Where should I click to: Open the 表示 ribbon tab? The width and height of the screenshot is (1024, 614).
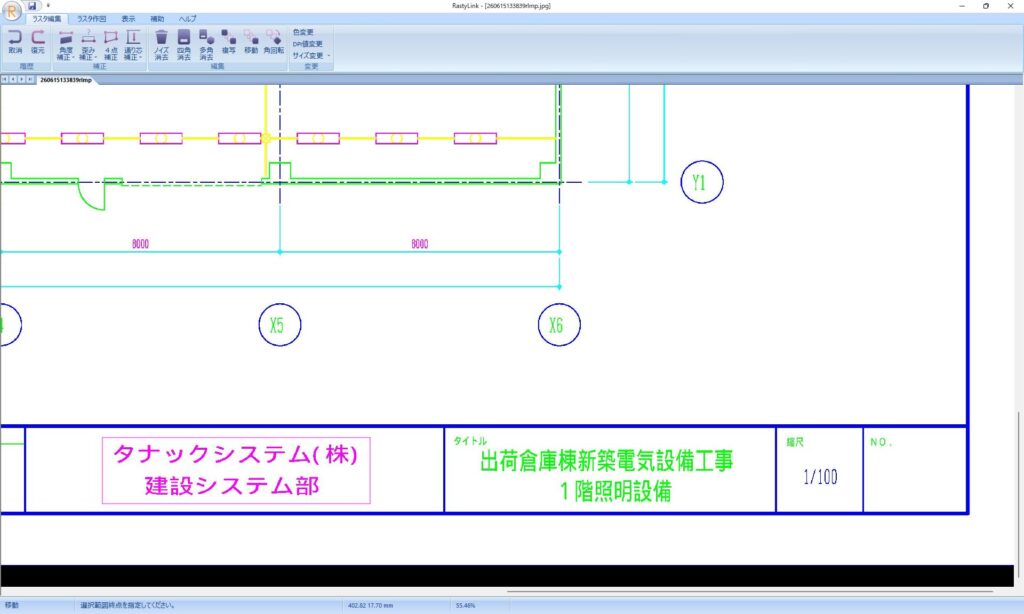coord(128,19)
